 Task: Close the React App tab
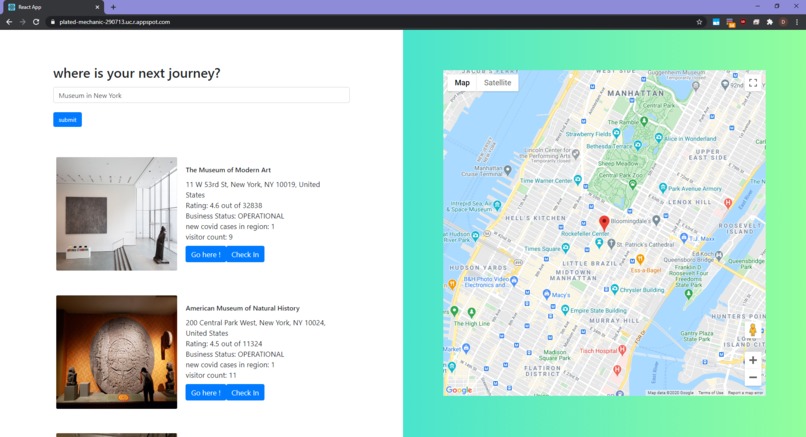pos(97,7)
